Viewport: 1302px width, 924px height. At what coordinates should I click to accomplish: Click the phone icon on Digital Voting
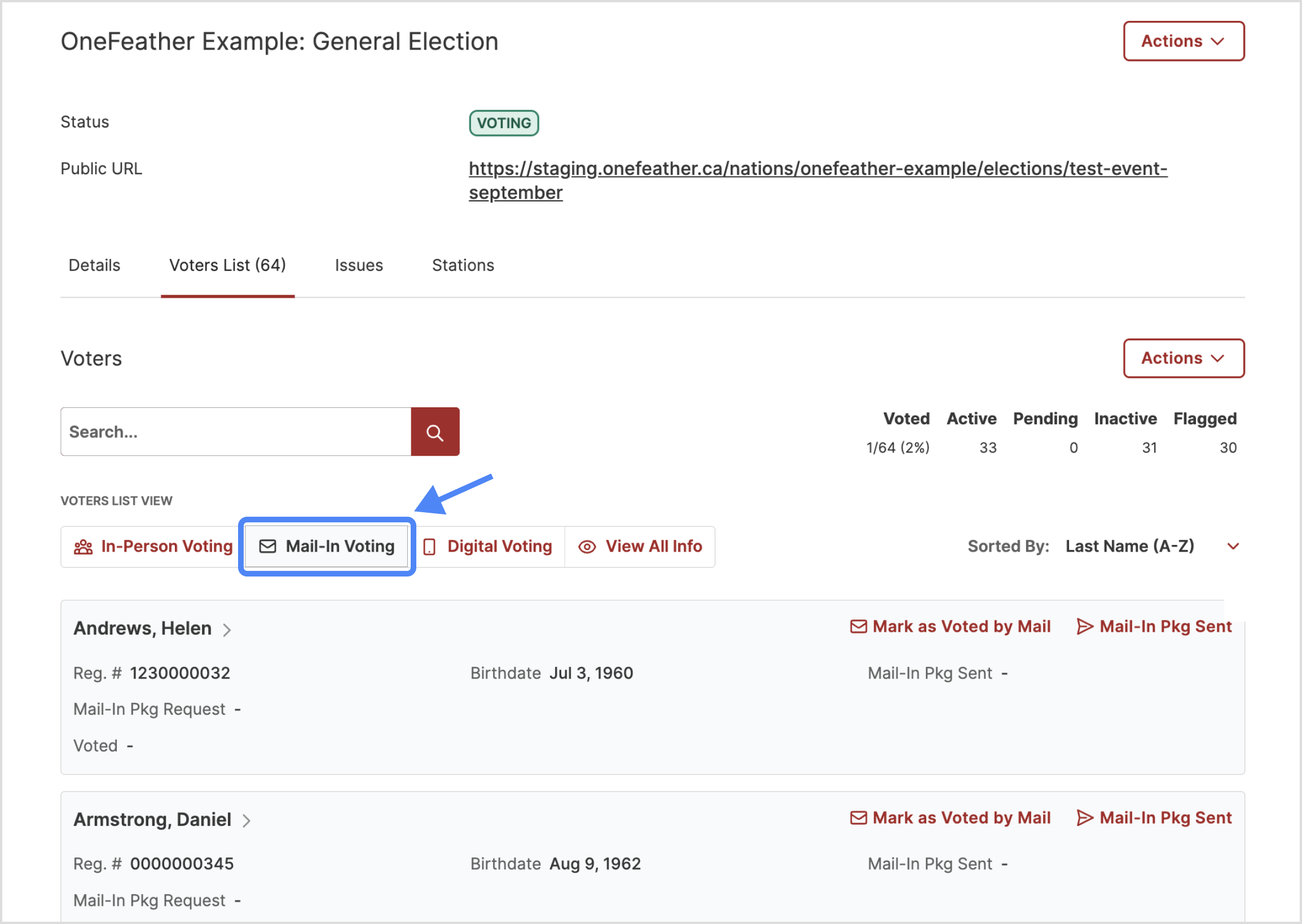click(x=430, y=547)
